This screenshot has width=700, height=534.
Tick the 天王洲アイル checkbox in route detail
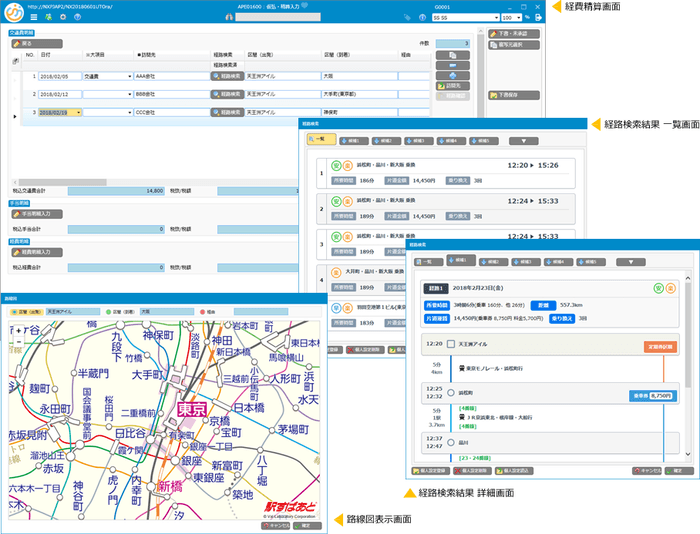452,345
